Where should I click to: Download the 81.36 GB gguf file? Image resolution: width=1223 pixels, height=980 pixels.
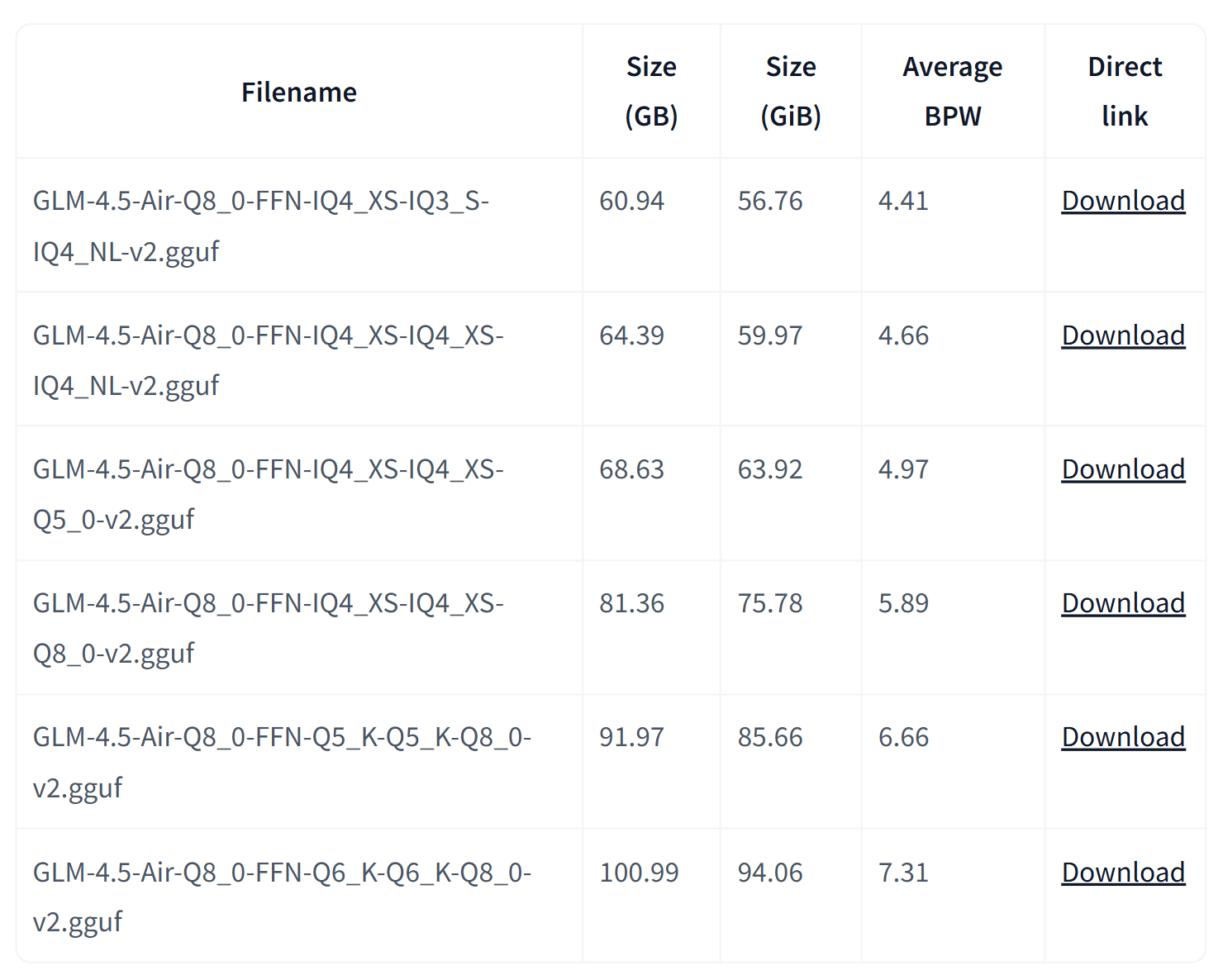(x=1123, y=603)
